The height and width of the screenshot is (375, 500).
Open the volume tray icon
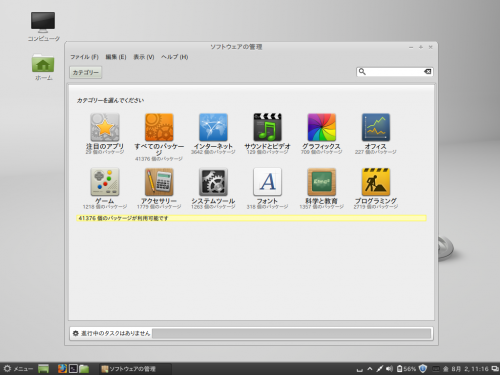tap(389, 369)
